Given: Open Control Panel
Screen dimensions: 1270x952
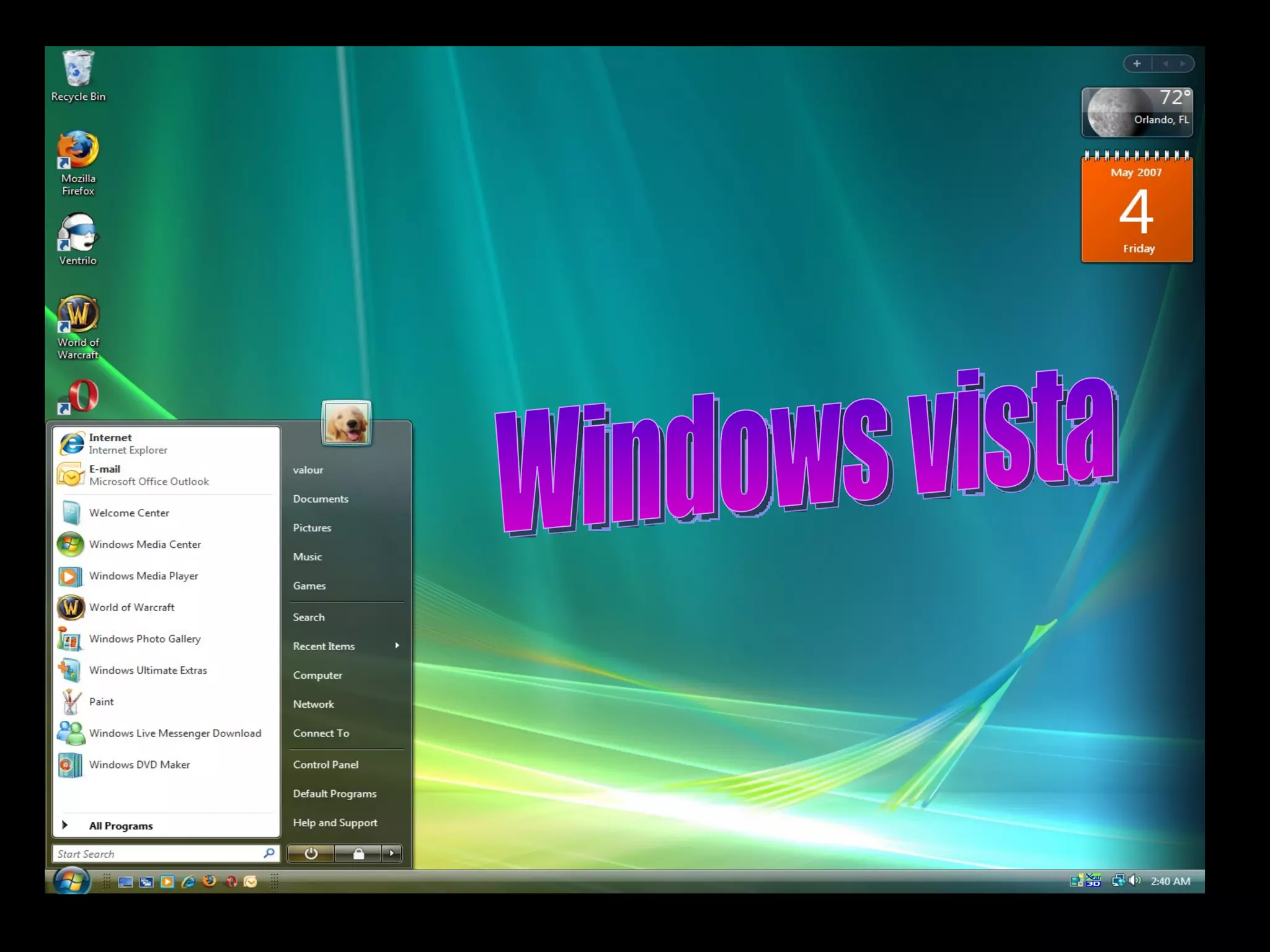Looking at the screenshot, I should 346,765.
